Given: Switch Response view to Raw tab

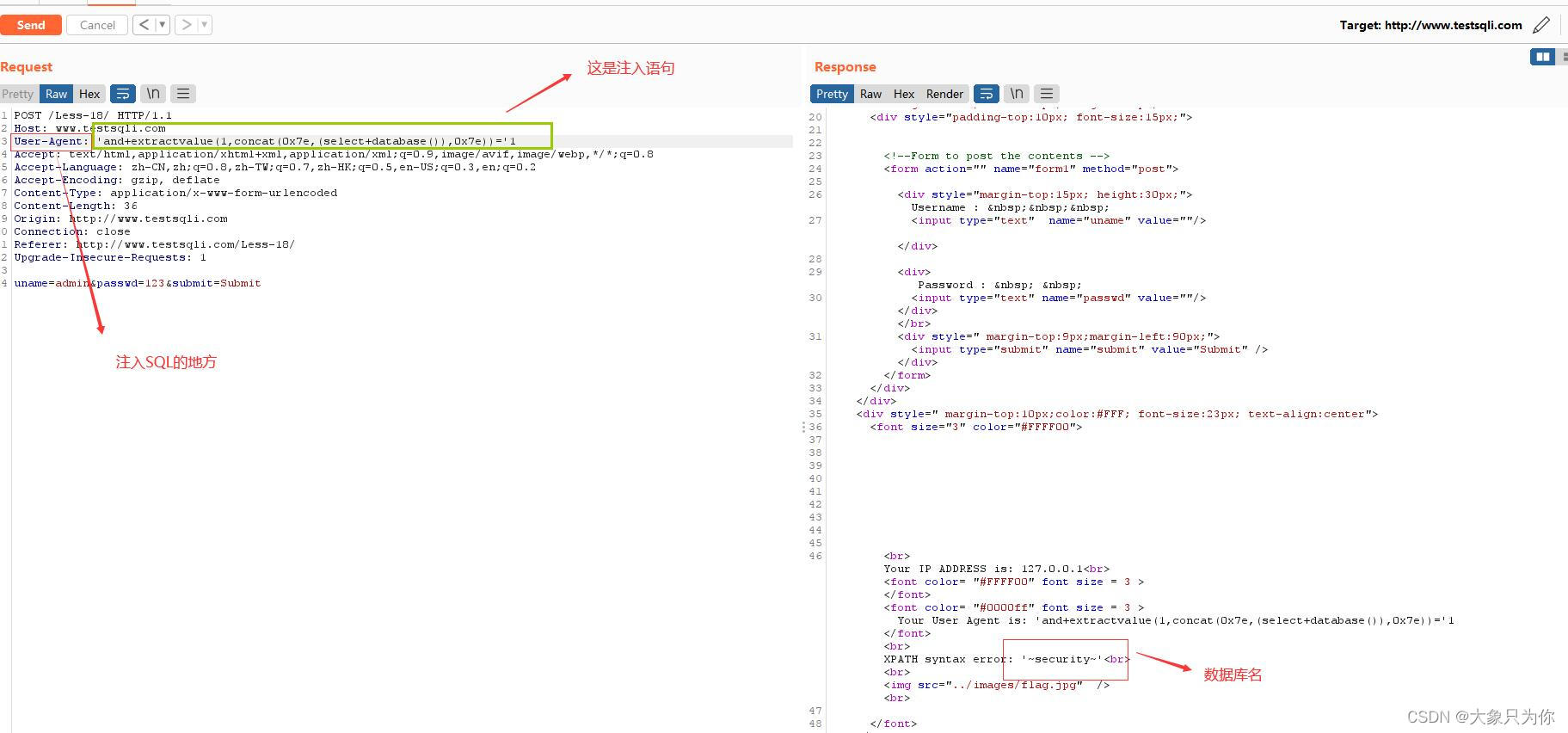Looking at the screenshot, I should (870, 94).
